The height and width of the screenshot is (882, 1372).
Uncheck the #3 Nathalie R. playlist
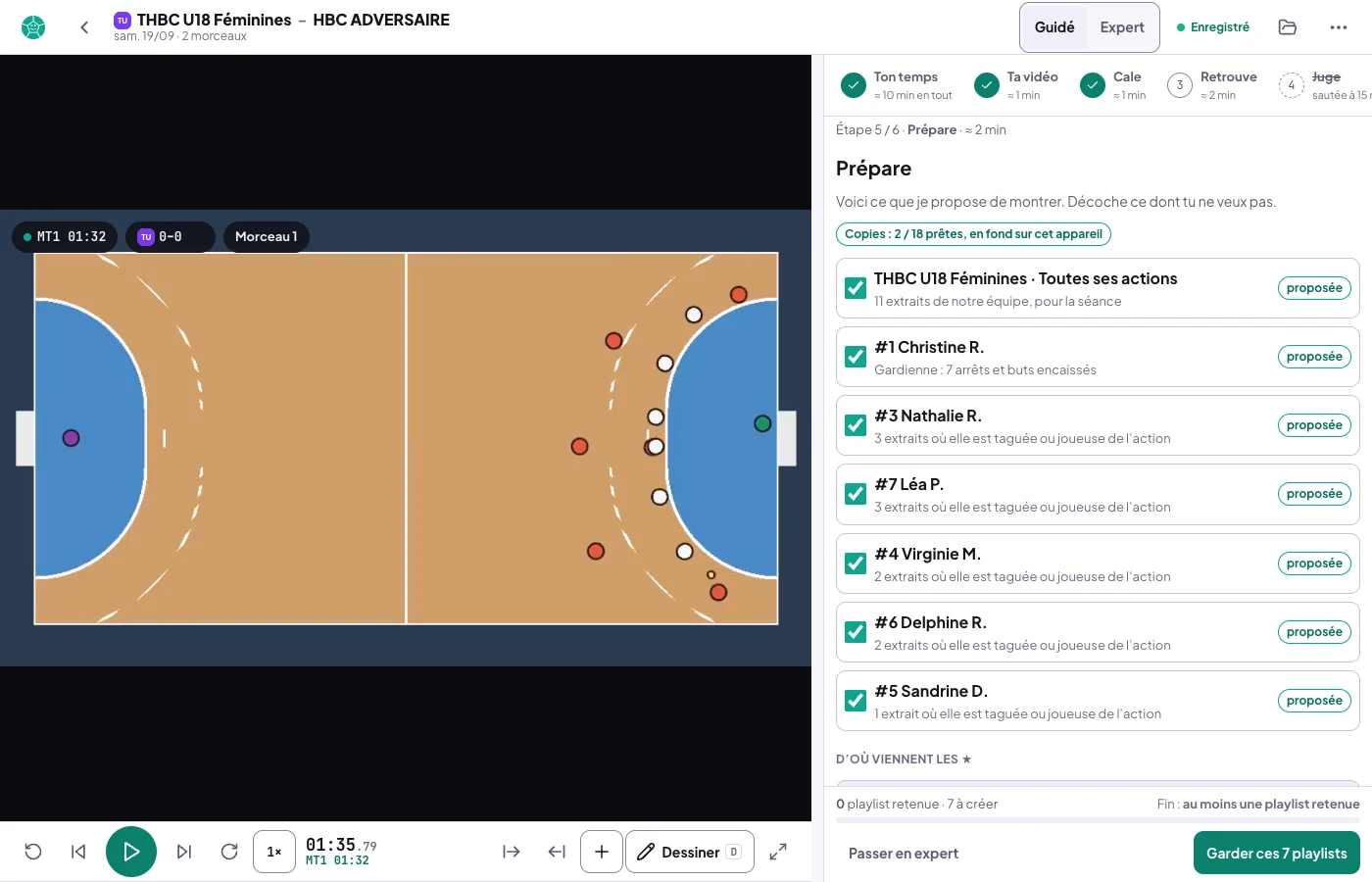click(x=856, y=425)
